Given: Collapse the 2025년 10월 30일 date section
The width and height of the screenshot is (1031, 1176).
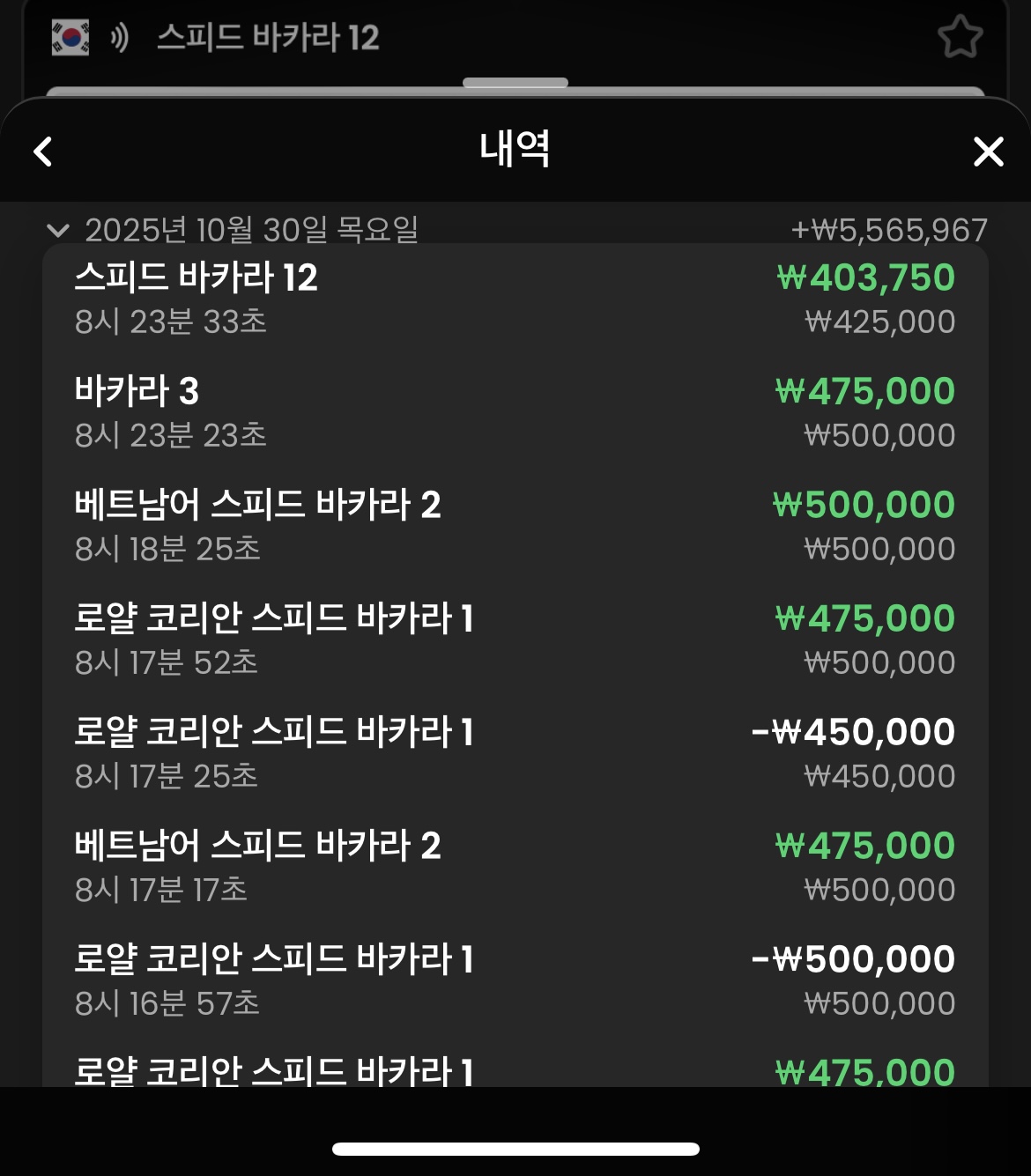Looking at the screenshot, I should 58,231.
